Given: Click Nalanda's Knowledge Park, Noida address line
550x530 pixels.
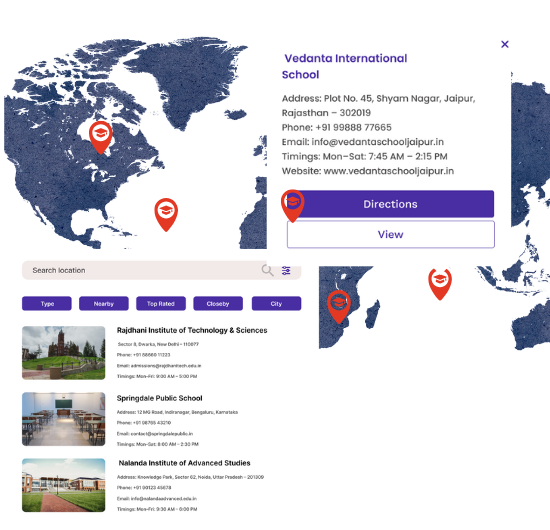Looking at the screenshot, I should [x=190, y=477].
